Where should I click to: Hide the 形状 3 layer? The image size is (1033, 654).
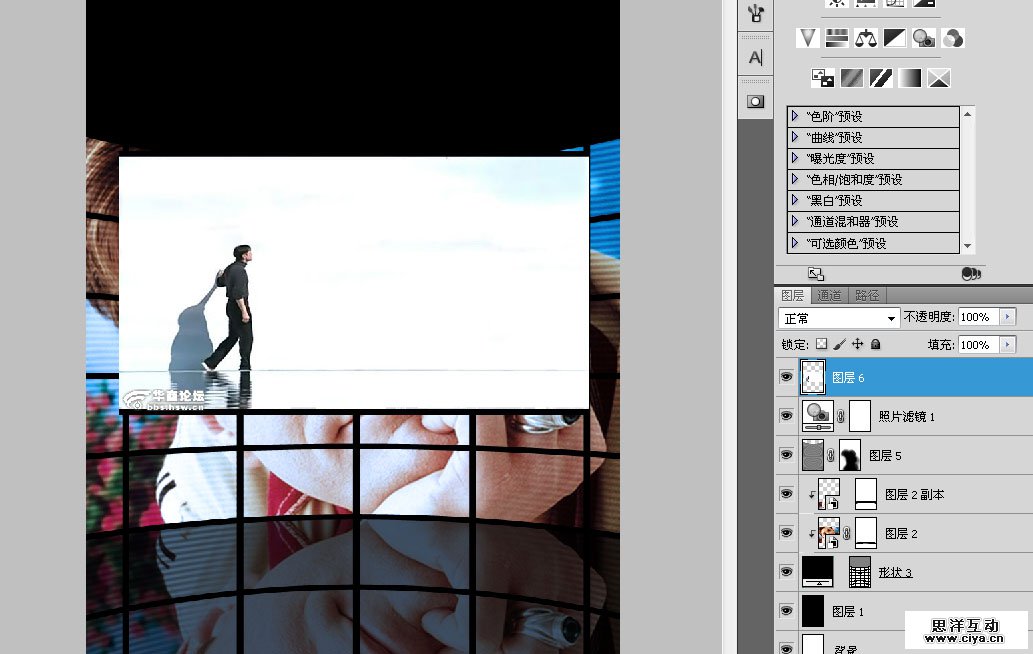click(786, 572)
